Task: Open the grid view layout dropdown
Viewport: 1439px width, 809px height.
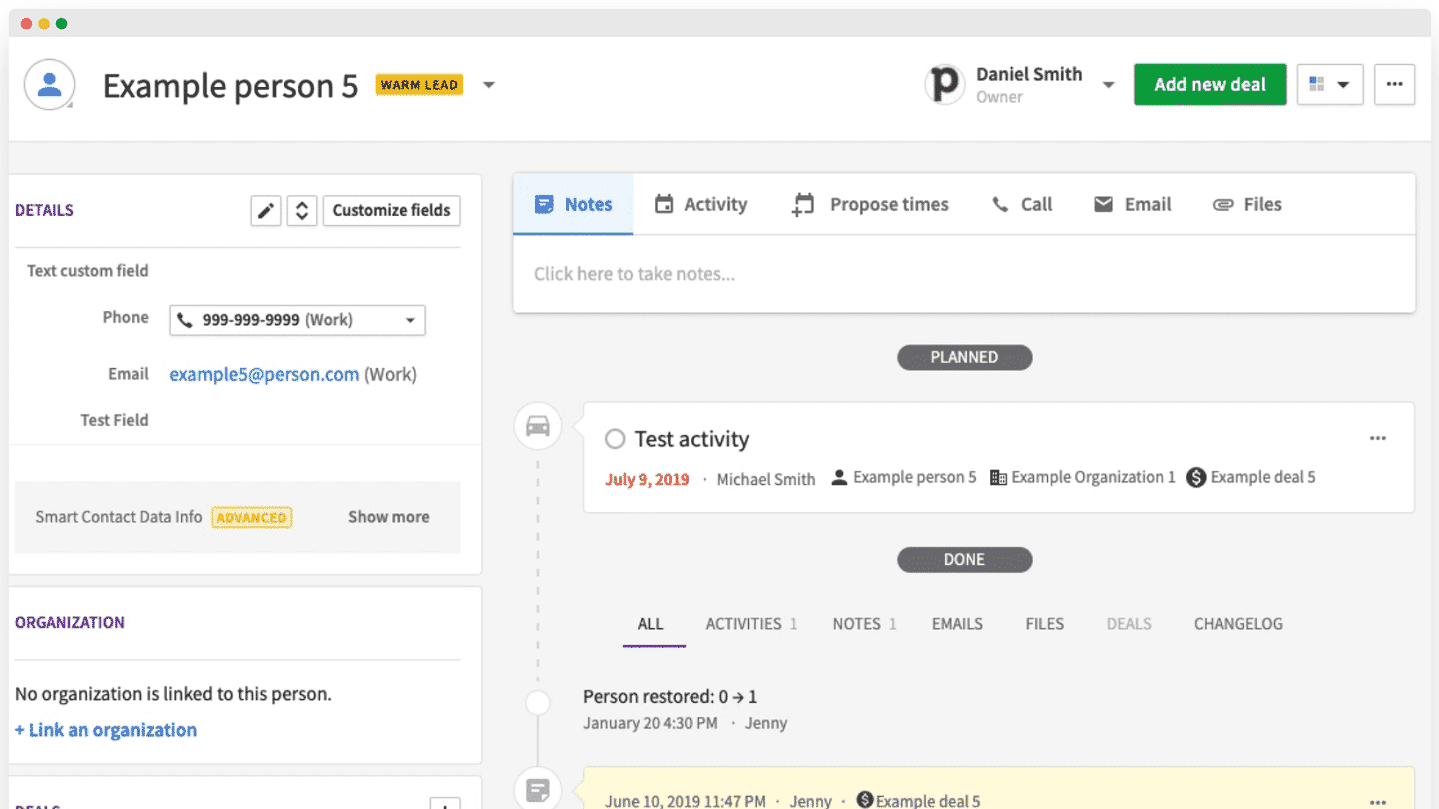Action: 1330,85
